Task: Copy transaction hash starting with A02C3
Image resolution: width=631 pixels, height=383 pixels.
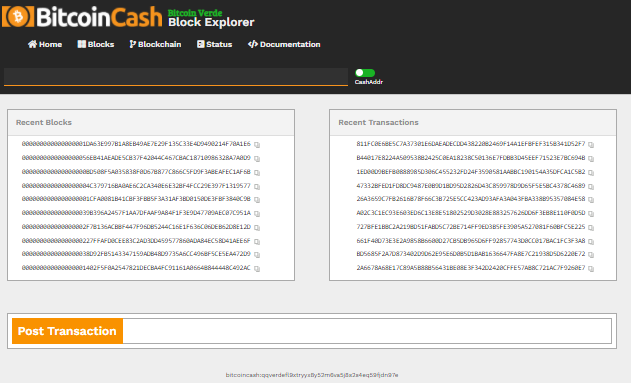Action: 591,214
